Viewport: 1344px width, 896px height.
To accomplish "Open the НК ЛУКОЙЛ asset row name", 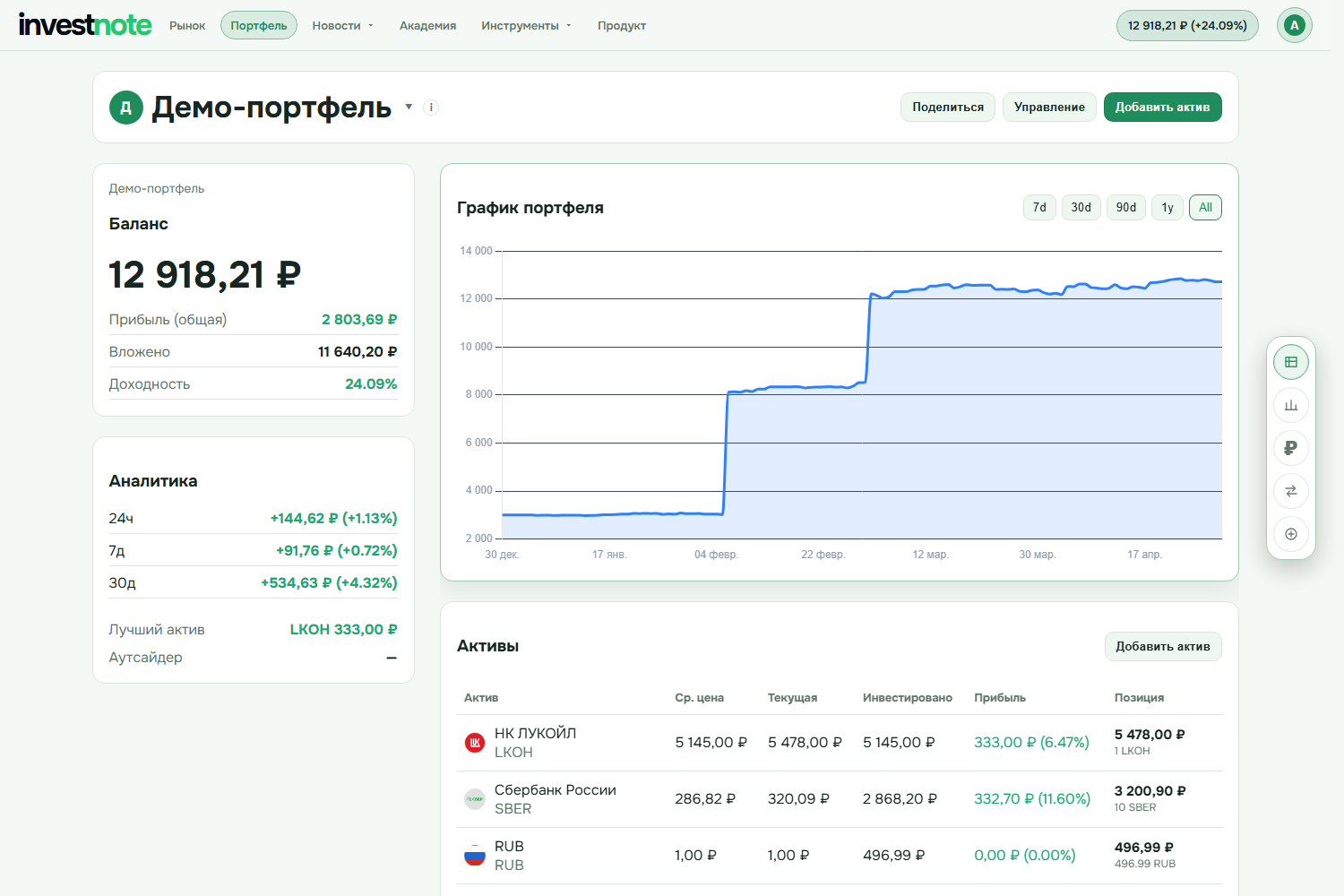I will coord(535,733).
